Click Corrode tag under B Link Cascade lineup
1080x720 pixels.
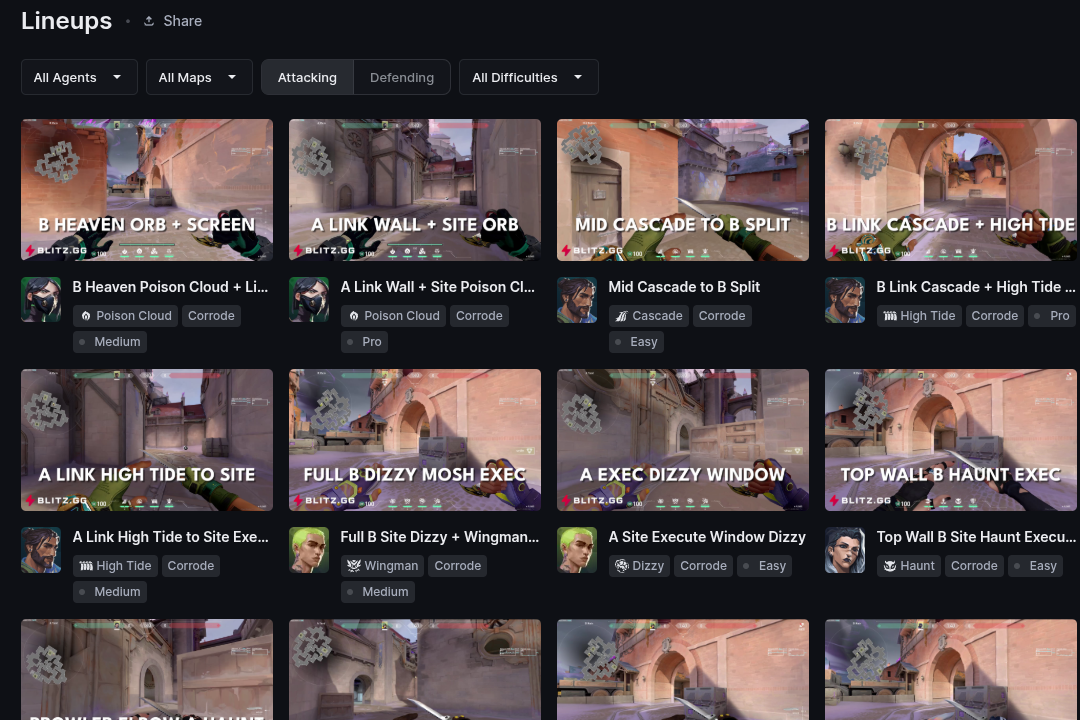pyautogui.click(x=995, y=316)
